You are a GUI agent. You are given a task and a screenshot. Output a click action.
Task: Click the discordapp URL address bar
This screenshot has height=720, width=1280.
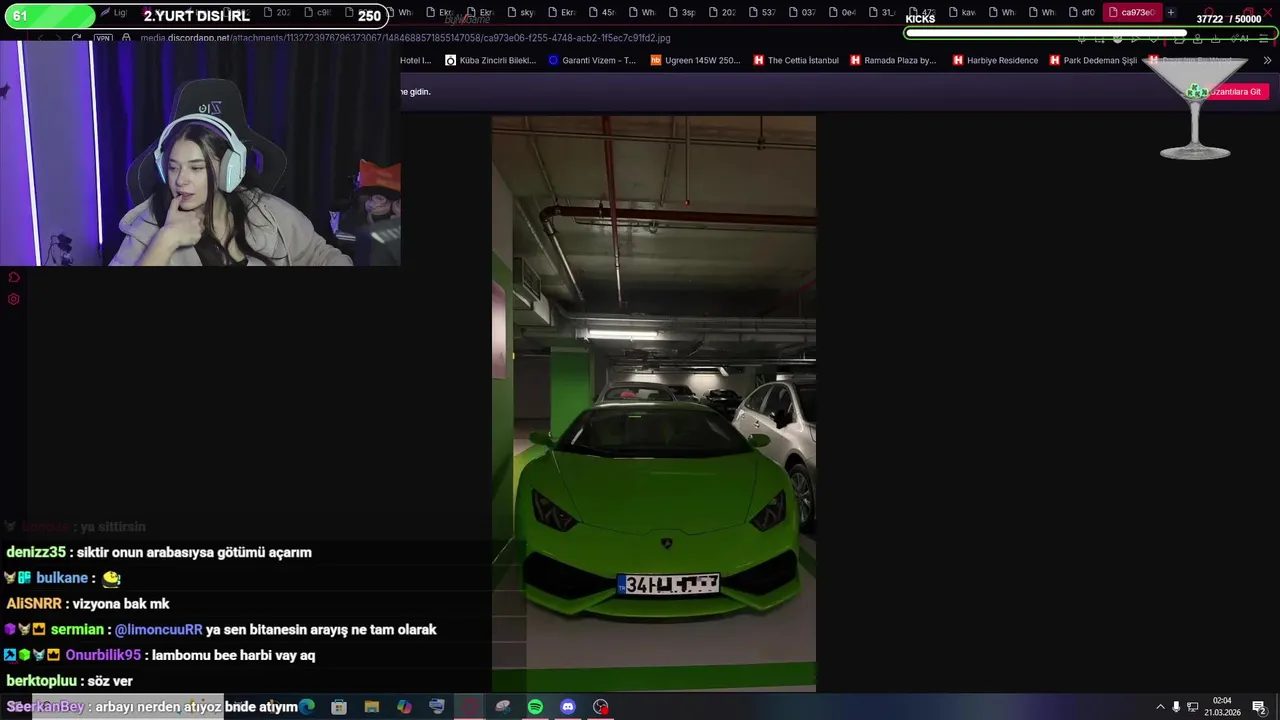coord(405,38)
